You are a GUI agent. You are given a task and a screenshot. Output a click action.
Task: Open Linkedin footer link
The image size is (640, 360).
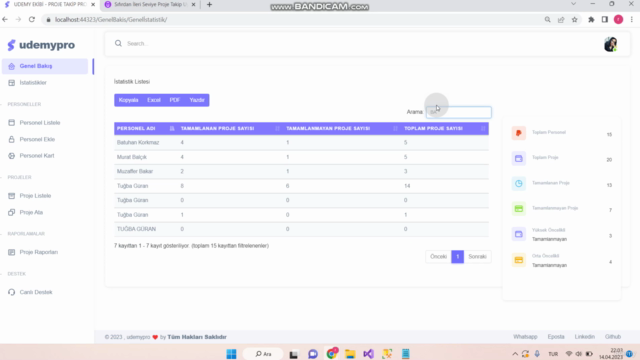(x=584, y=337)
